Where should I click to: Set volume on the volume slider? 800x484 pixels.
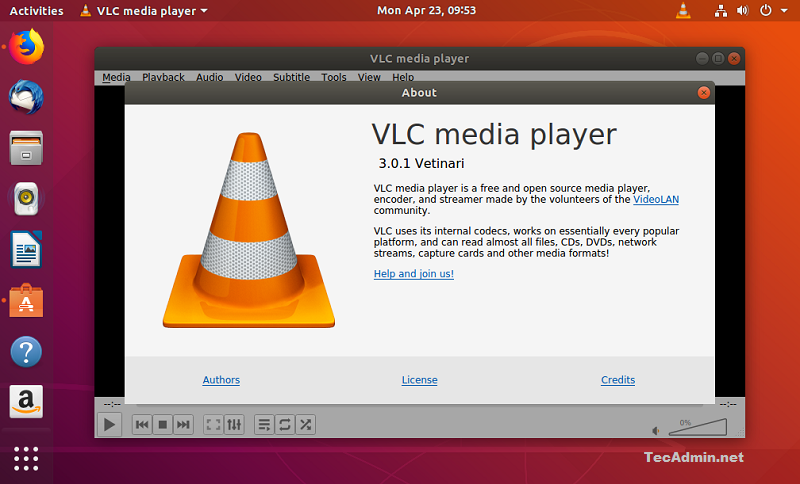tap(697, 427)
